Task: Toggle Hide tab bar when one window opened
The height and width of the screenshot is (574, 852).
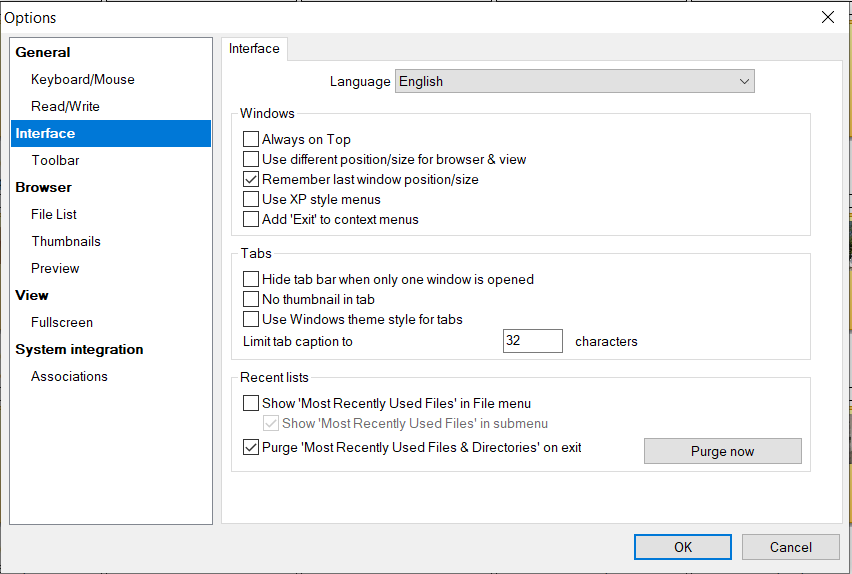Action: [251, 280]
